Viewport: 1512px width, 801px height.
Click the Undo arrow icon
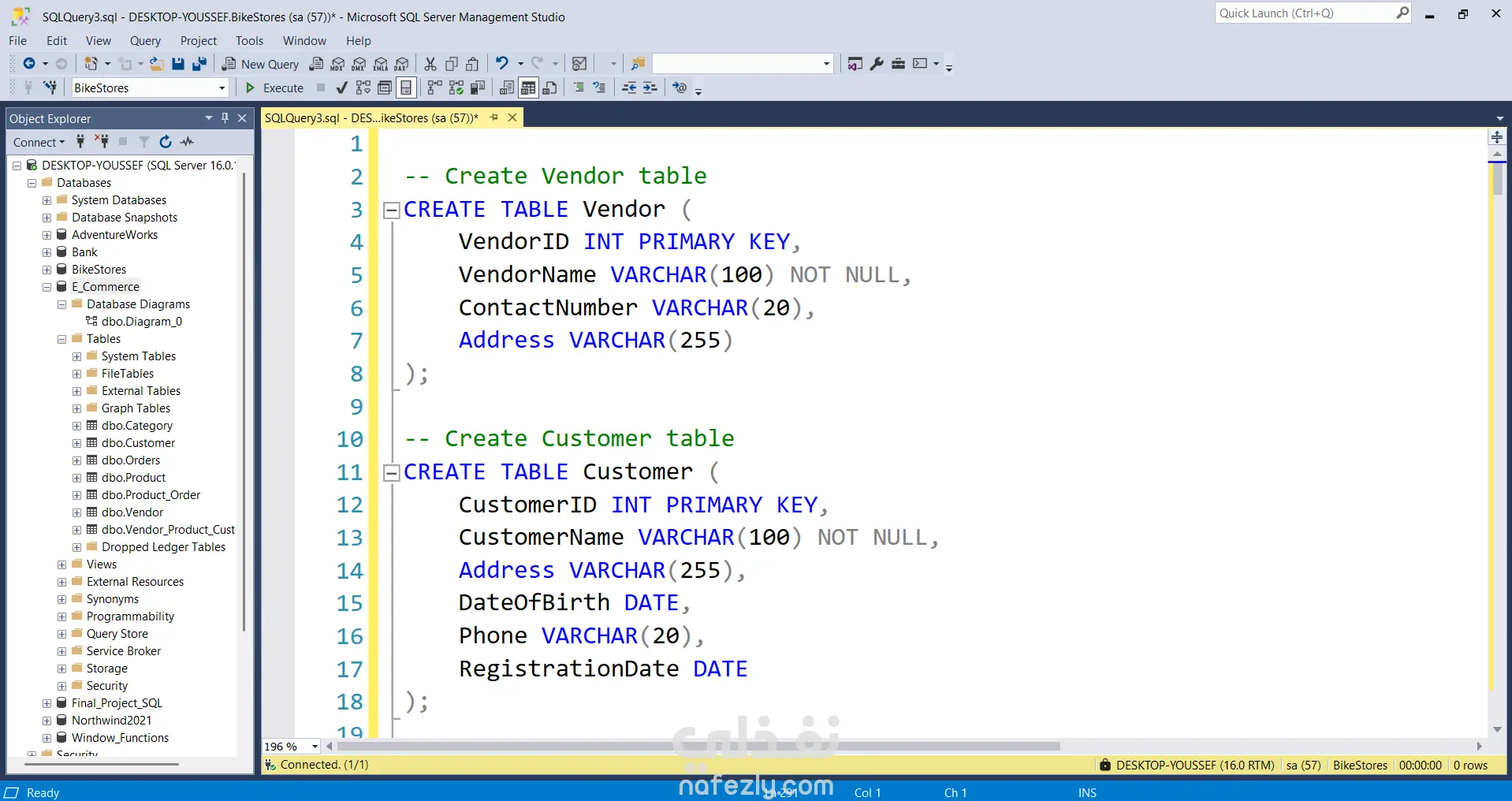(502, 64)
